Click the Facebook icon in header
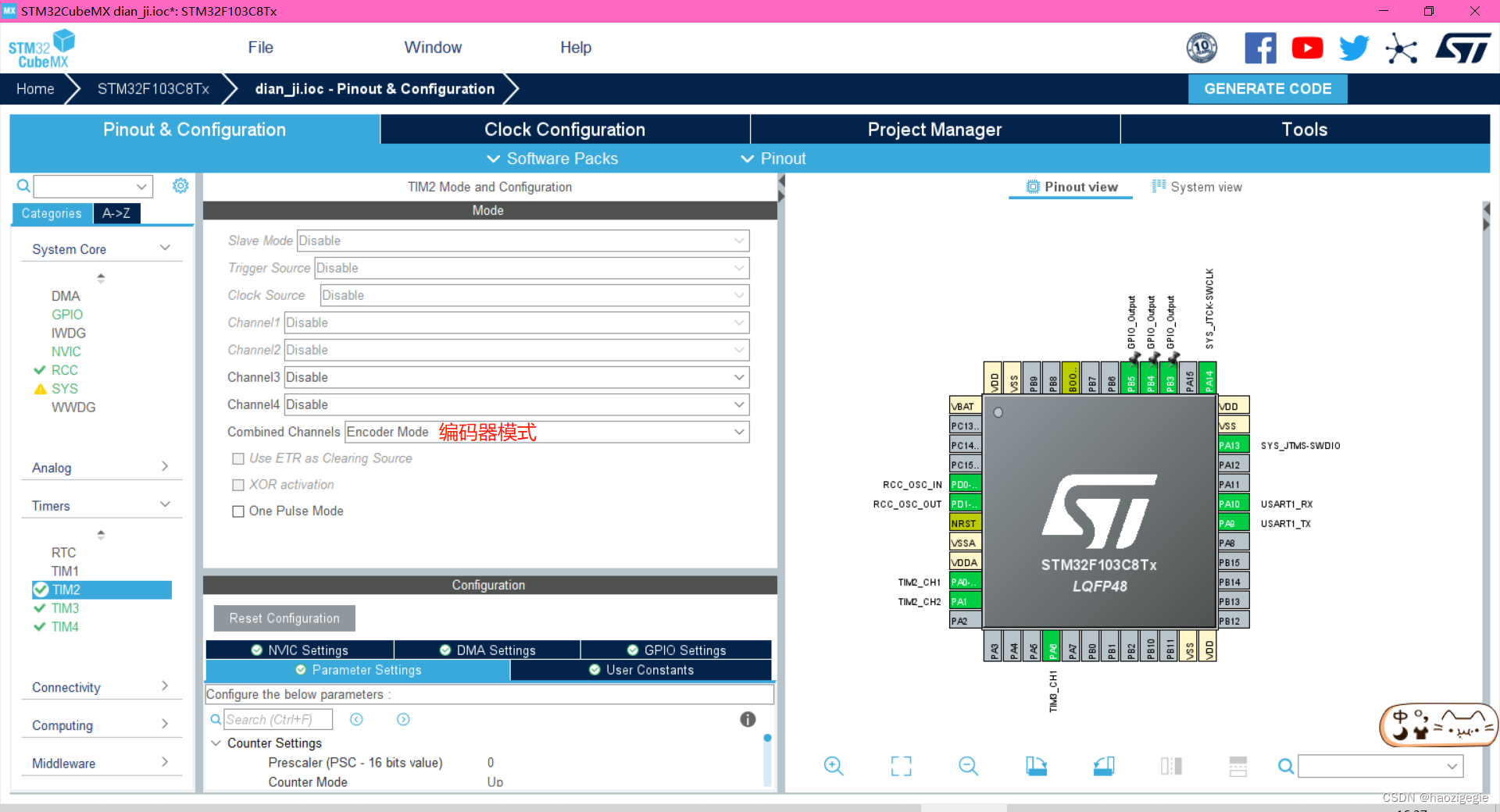Screen dimensions: 1500x812 pos(1260,48)
